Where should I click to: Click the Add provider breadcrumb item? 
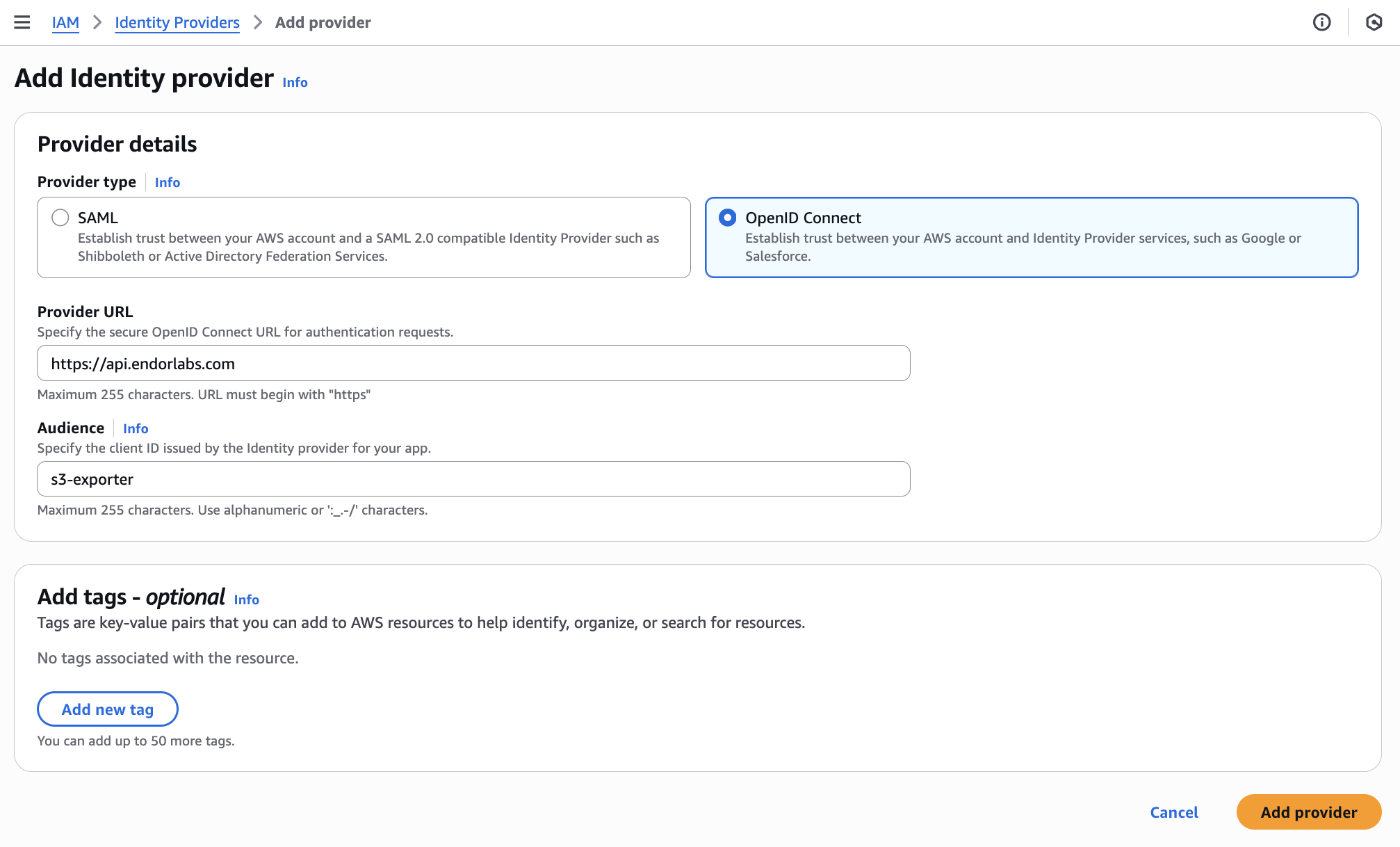[322, 22]
